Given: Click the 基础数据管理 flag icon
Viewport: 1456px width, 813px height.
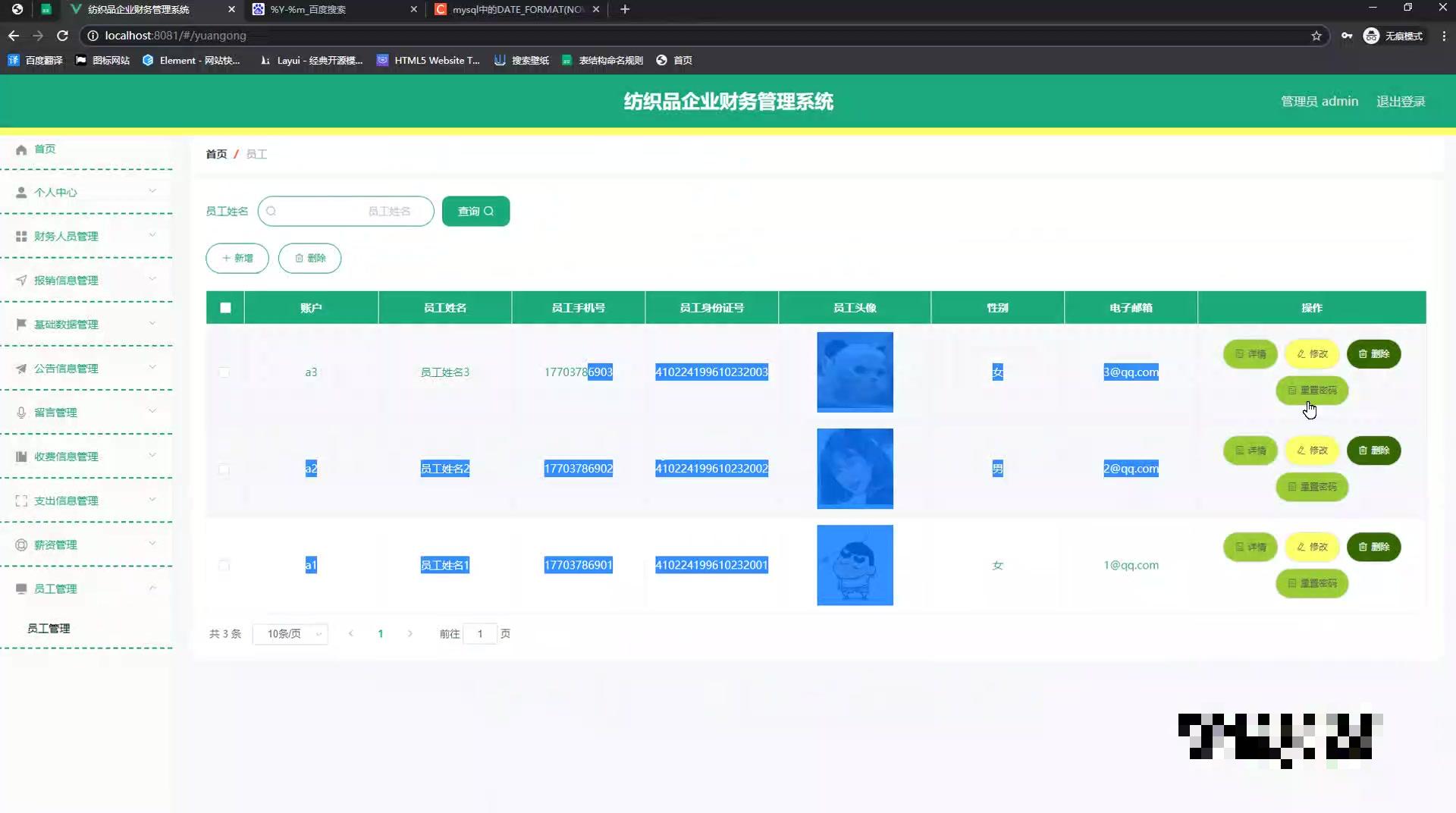Looking at the screenshot, I should coord(21,324).
